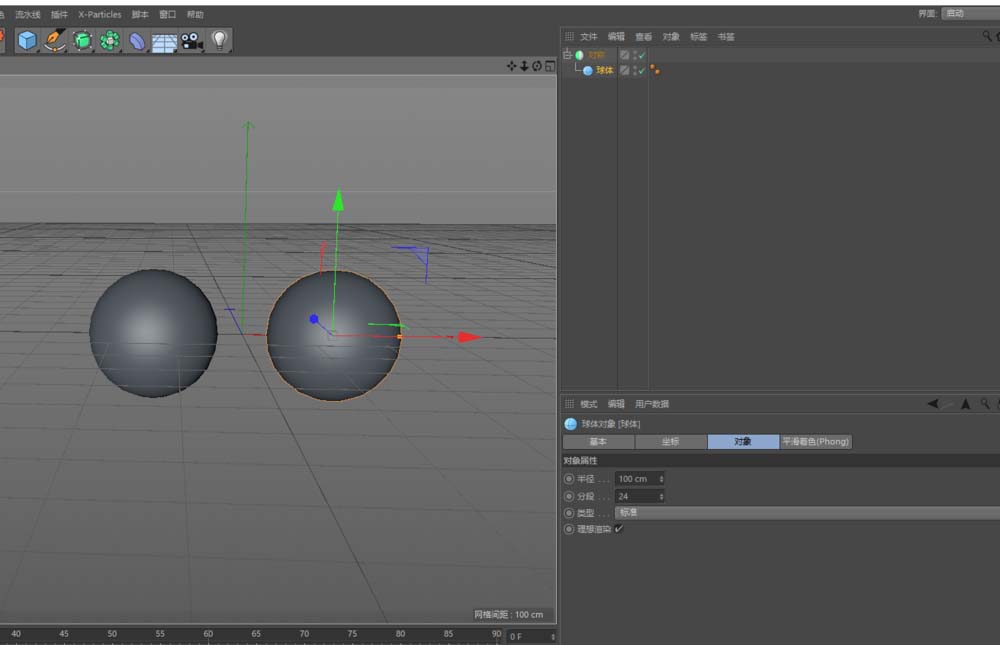
Task: Switch to the 坐标 tab
Action: (668, 441)
